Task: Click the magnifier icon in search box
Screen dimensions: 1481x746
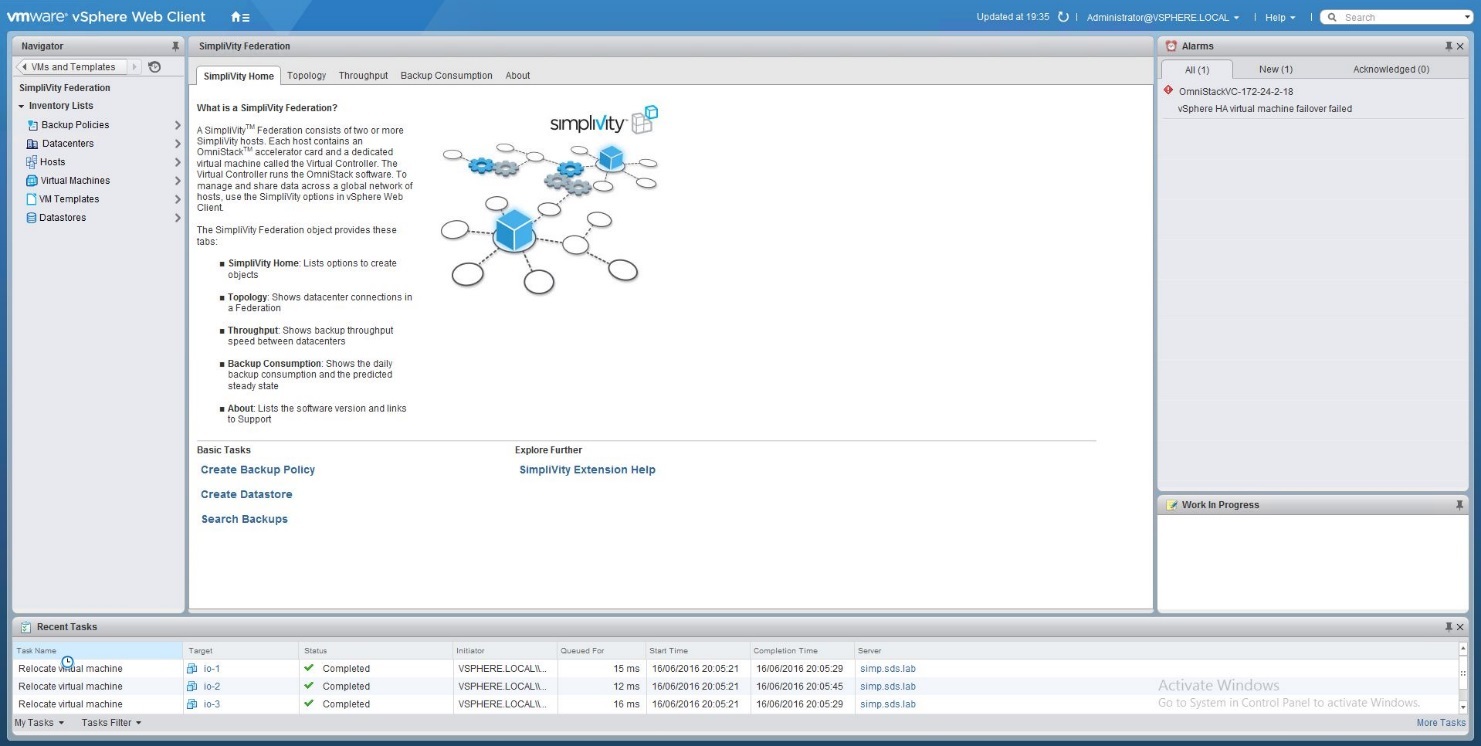Action: [x=1332, y=17]
